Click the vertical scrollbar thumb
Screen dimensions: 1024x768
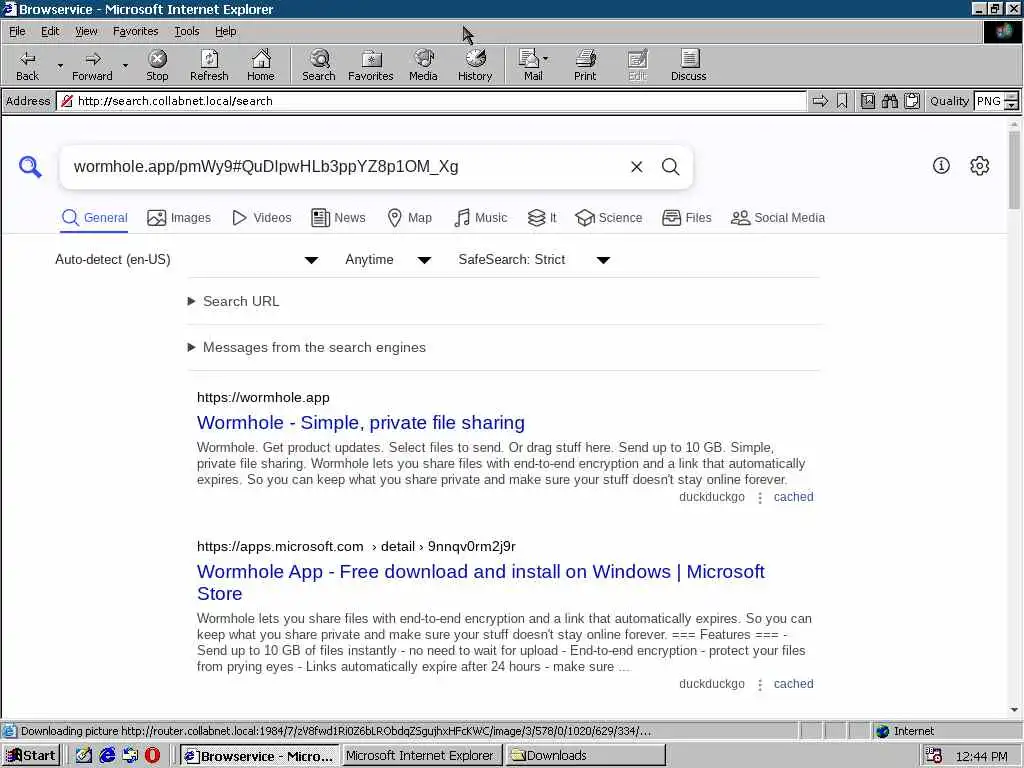1014,170
